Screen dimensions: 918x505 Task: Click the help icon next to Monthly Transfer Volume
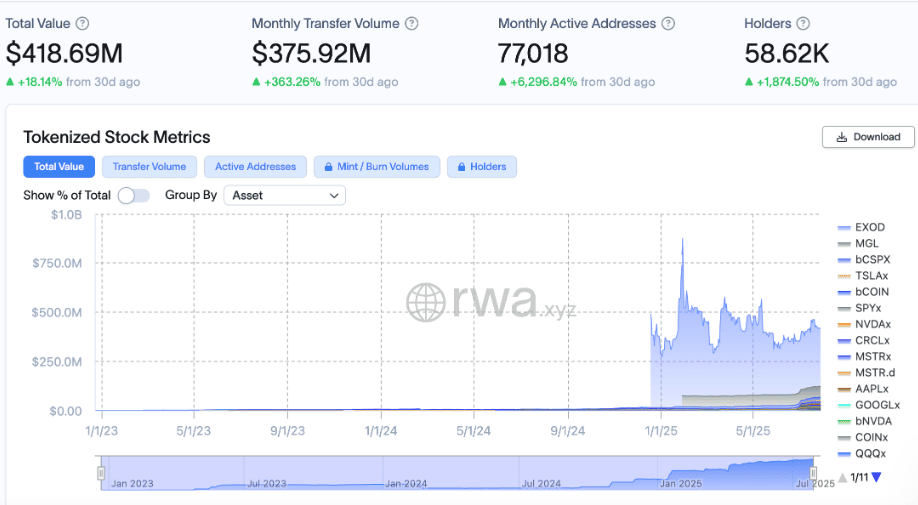pos(412,23)
